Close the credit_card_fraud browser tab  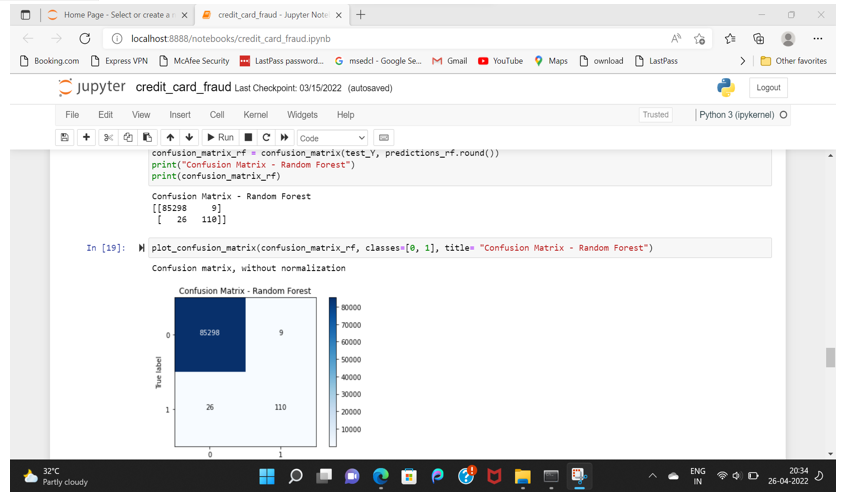339,15
